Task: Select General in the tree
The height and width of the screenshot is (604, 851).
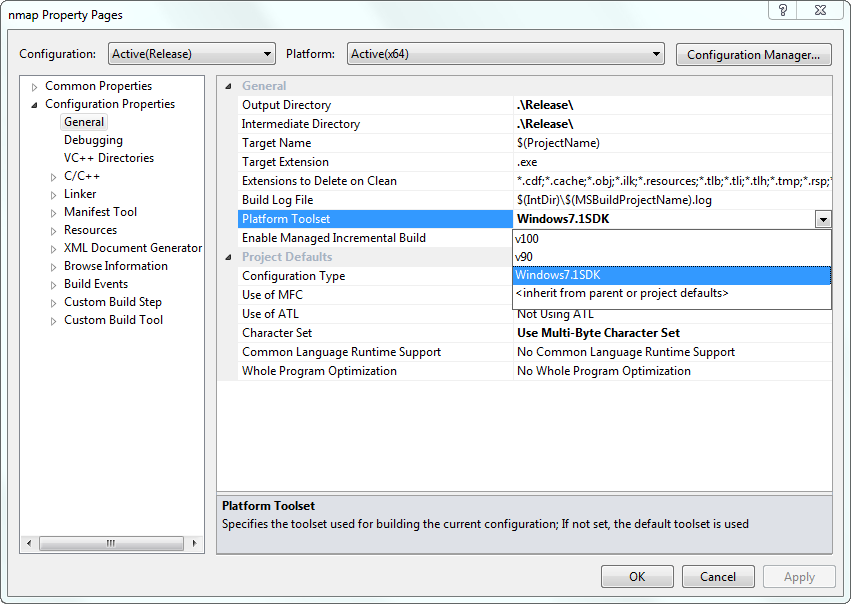Action: (x=84, y=122)
